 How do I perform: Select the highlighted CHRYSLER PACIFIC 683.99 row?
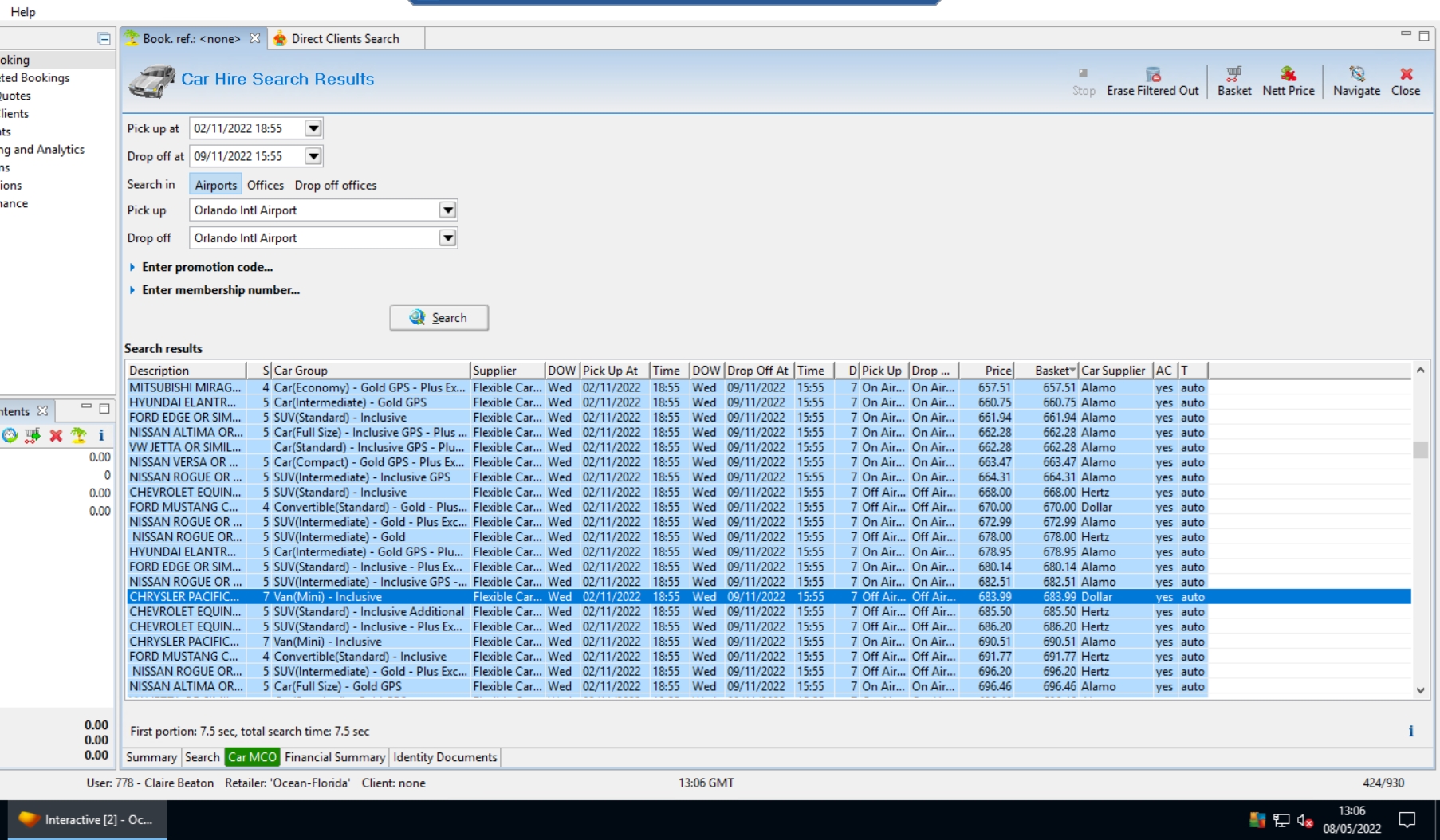[x=769, y=597]
